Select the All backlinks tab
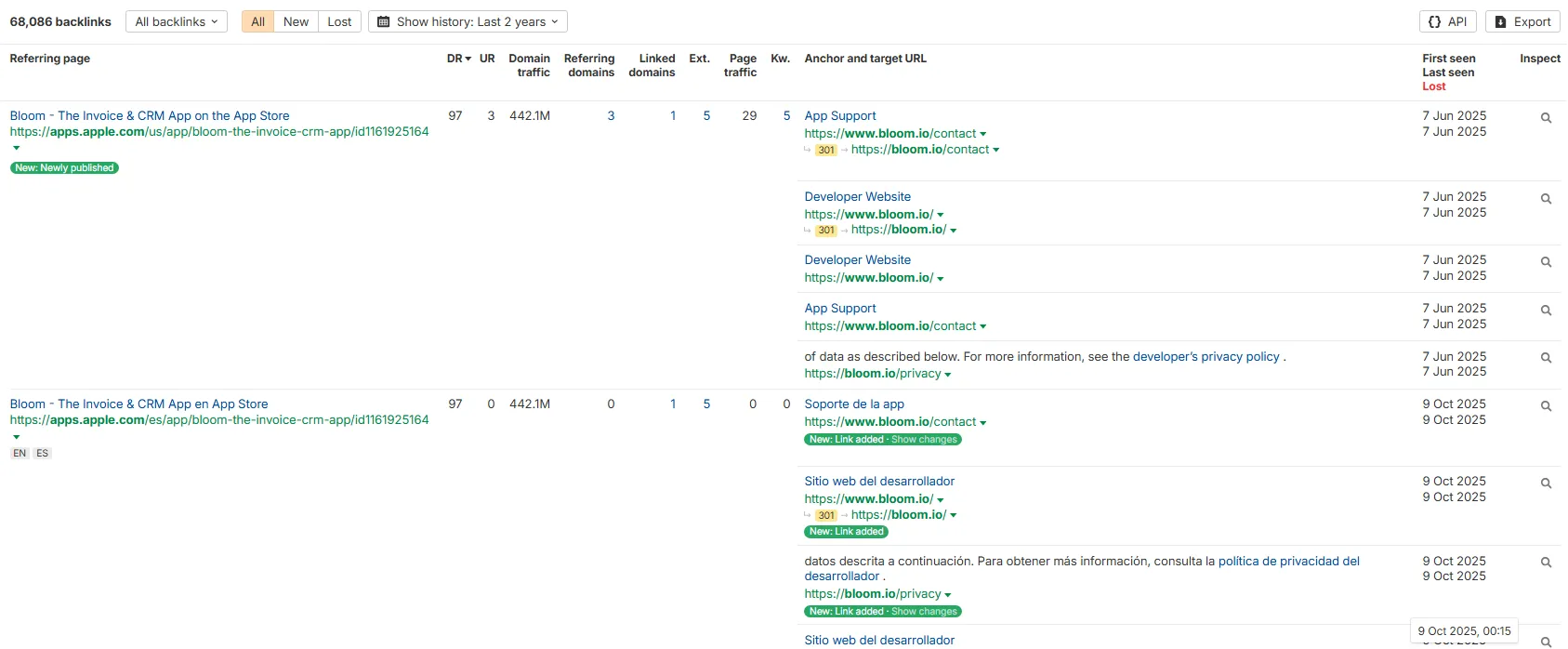 point(257,21)
